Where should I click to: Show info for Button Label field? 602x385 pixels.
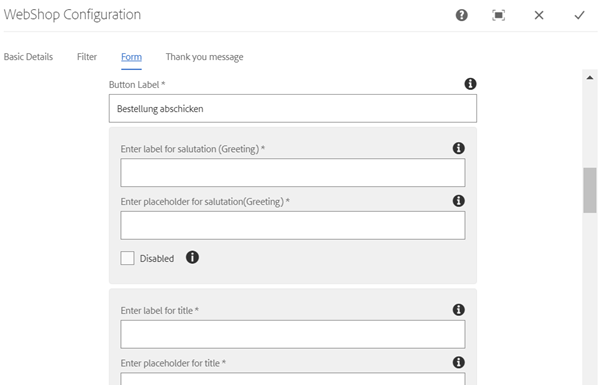[470, 84]
